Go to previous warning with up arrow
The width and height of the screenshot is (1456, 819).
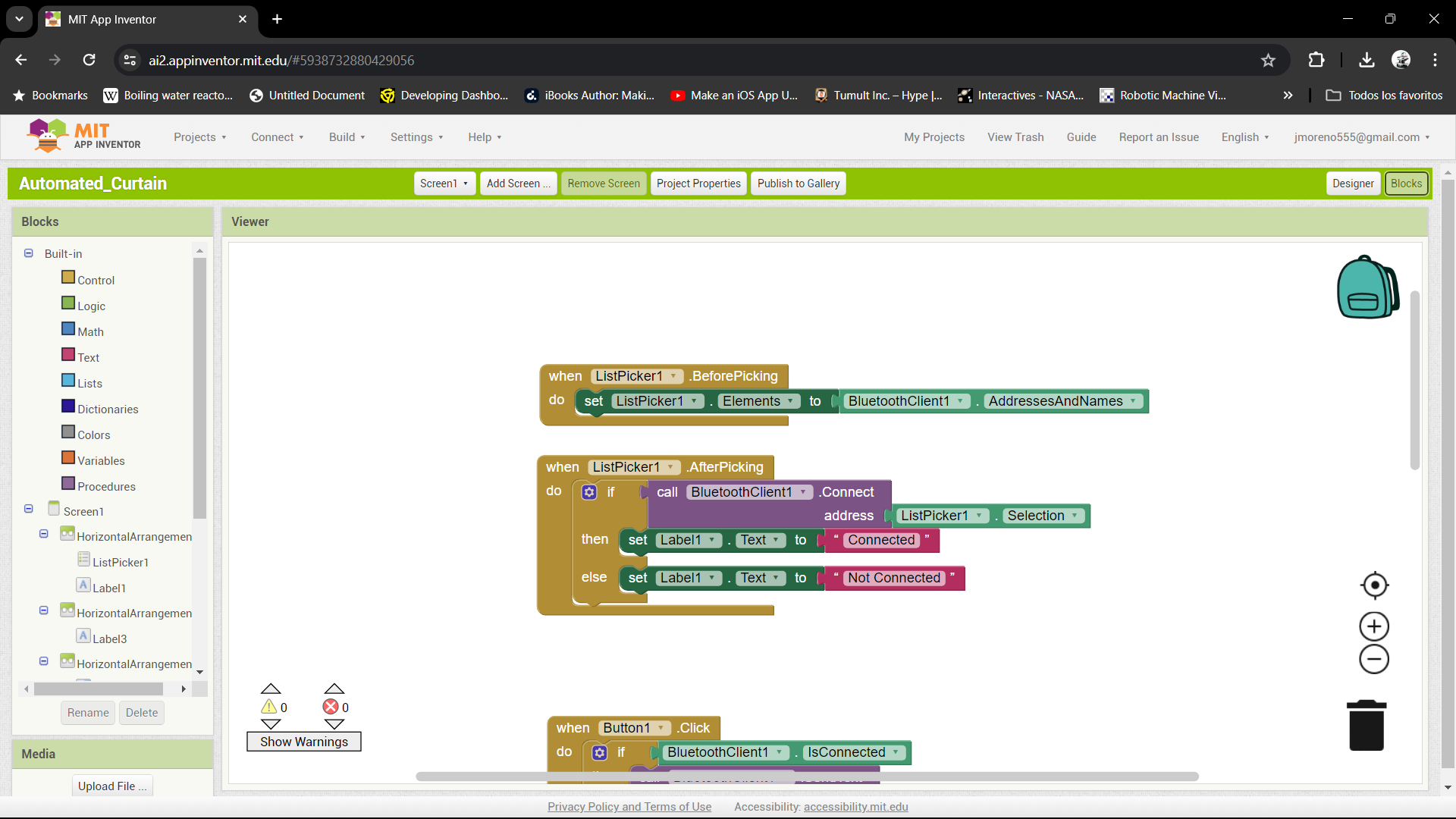[x=271, y=689]
